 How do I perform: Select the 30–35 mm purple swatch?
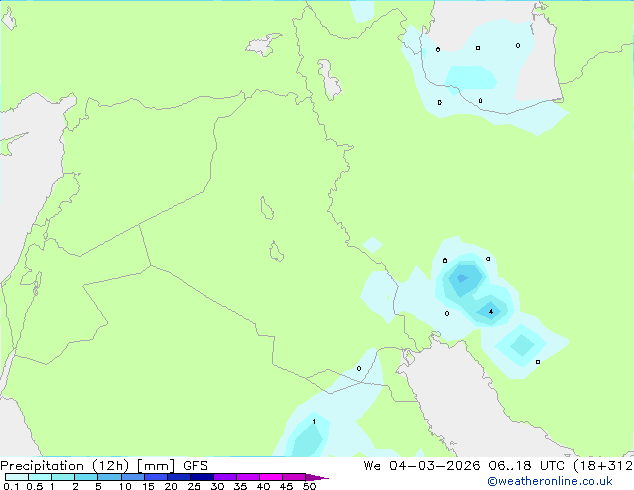click(x=225, y=477)
